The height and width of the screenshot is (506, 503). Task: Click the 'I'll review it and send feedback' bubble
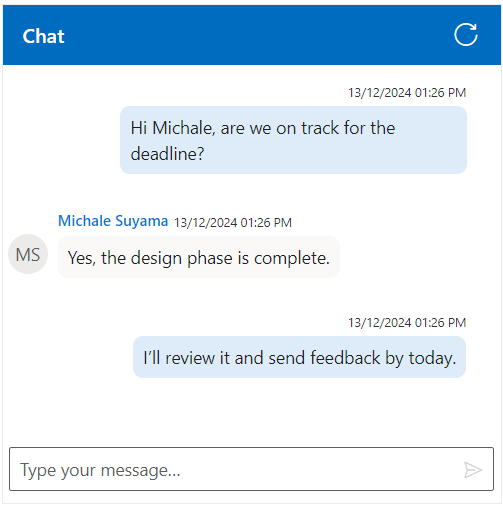pos(299,357)
